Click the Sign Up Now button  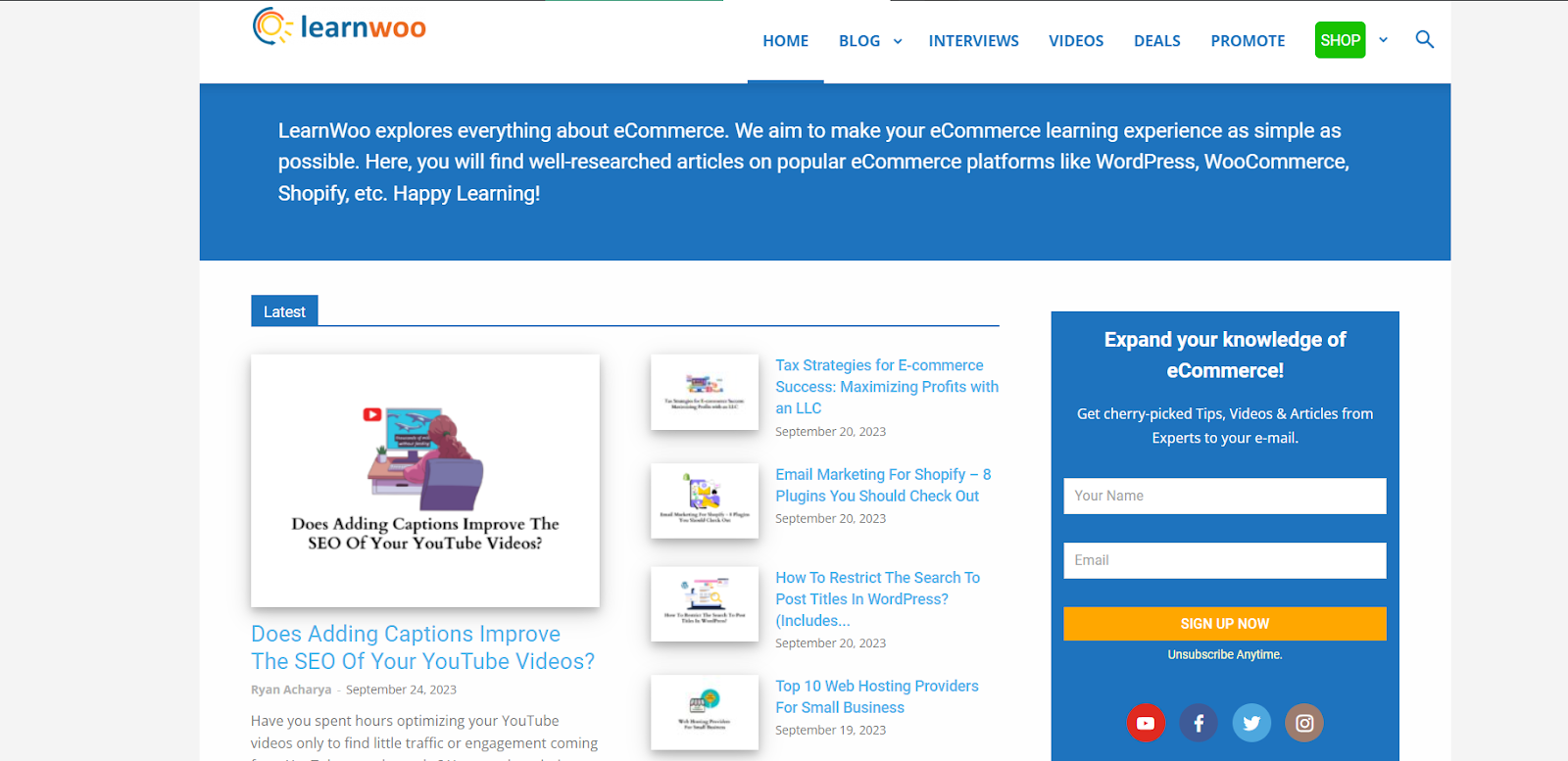point(1225,624)
